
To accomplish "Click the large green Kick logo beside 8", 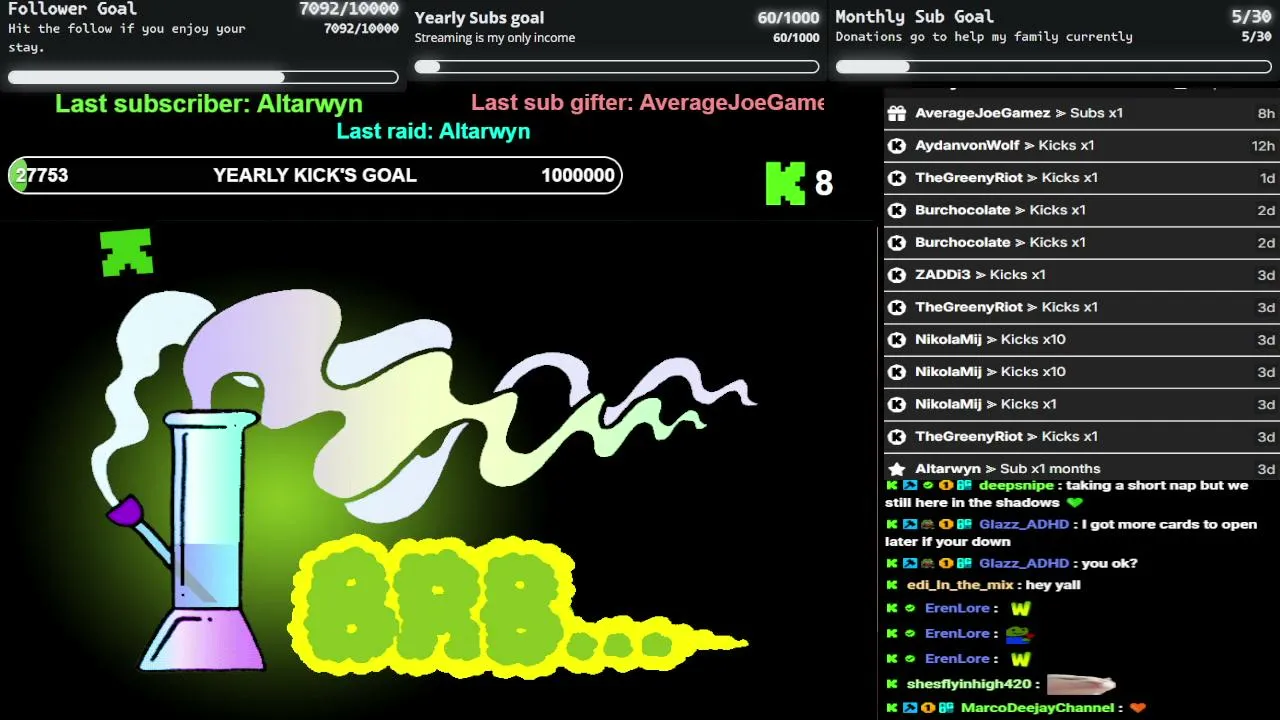I will point(785,183).
